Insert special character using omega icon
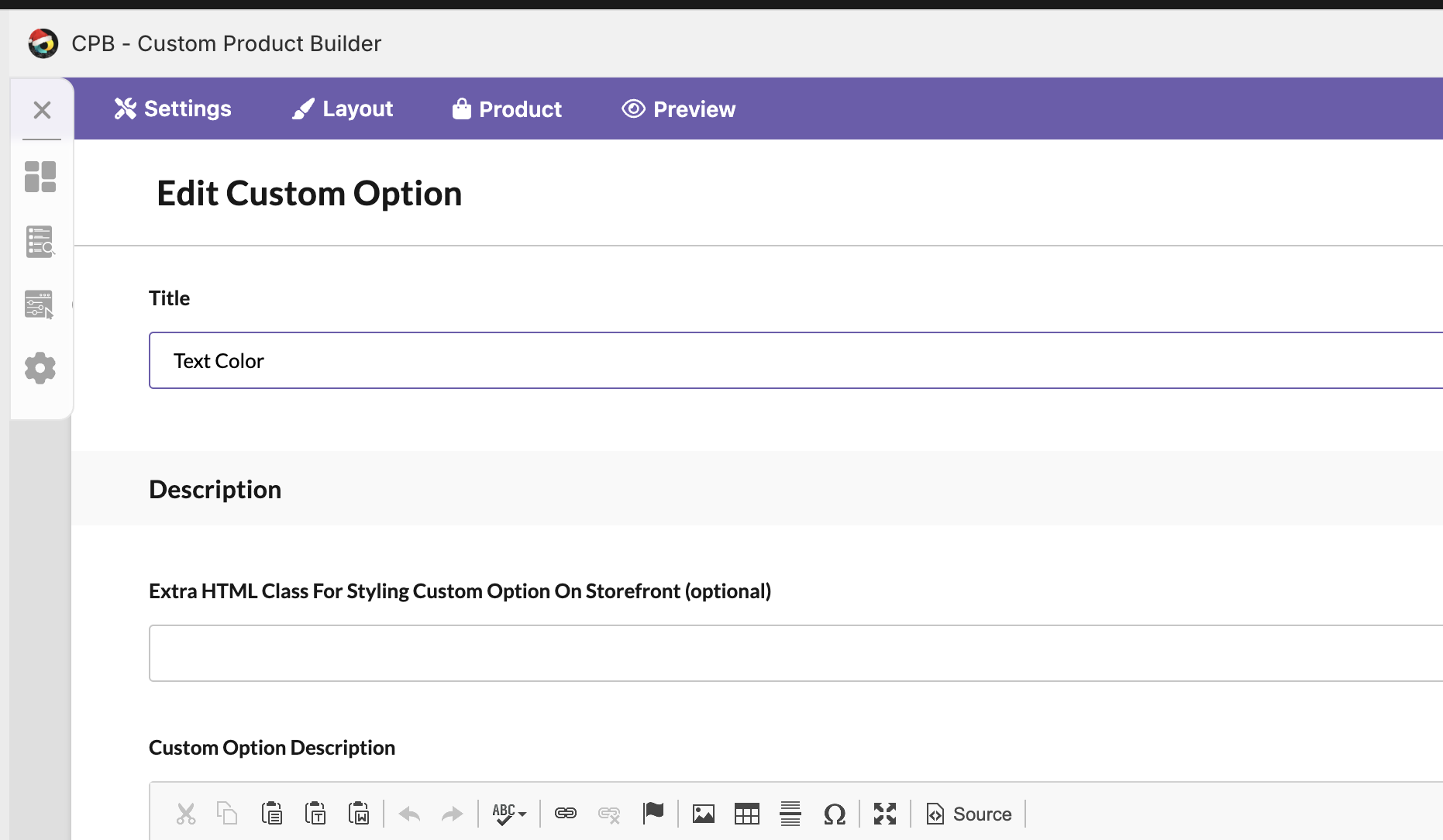Viewport: 1443px width, 840px height. point(835,814)
